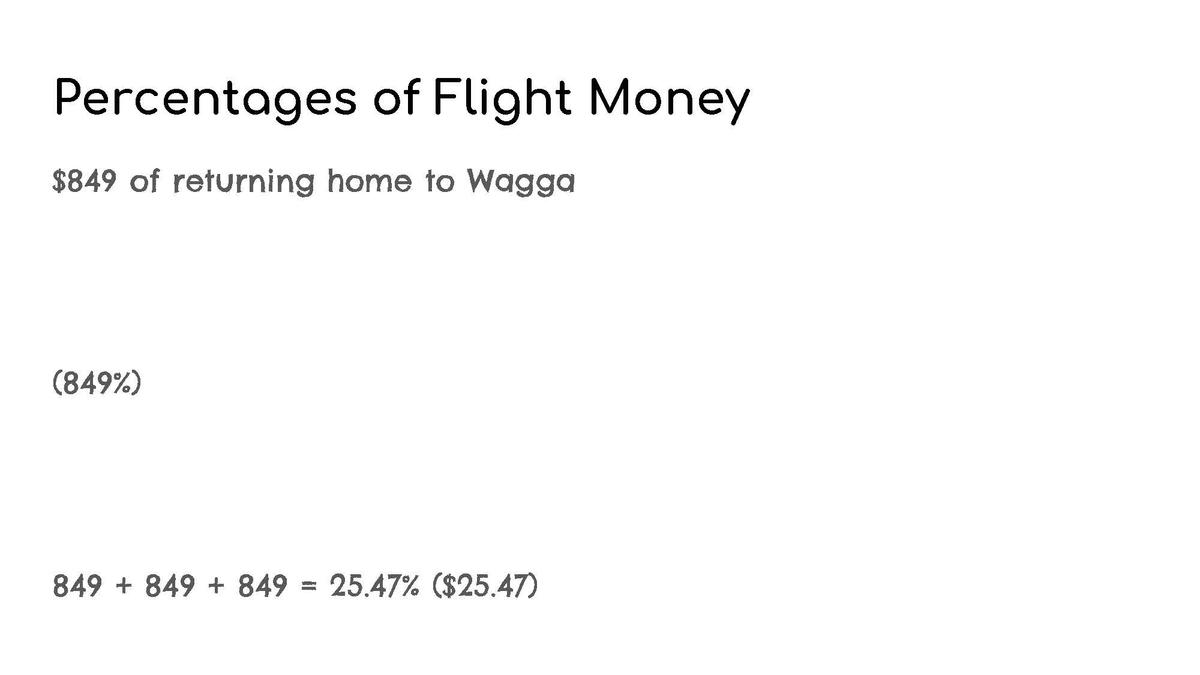Click the second 849 in the sum
This screenshot has height=675, width=1200.
[x=170, y=585]
